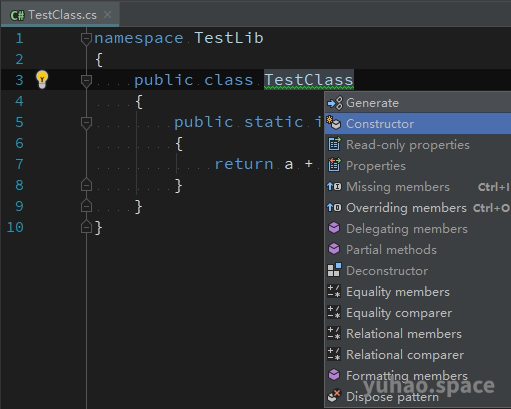This screenshot has height=409, width=511.
Task: Click the public keyword on line 3
Action: [163, 80]
